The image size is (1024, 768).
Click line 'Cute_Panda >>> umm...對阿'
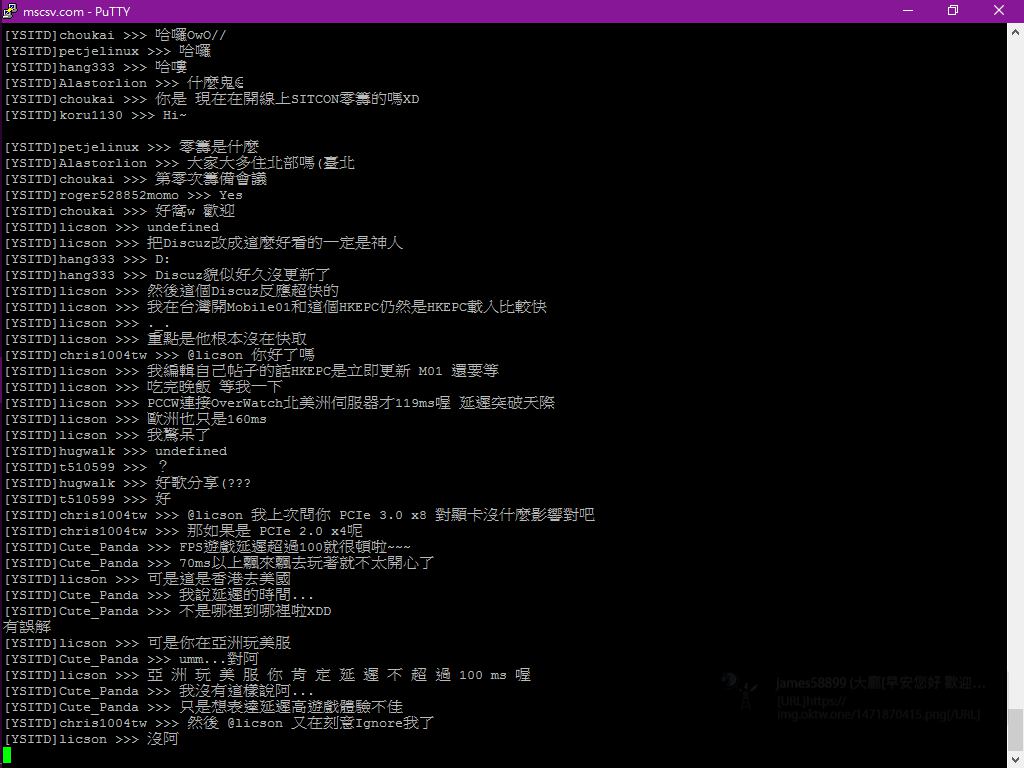(131, 659)
